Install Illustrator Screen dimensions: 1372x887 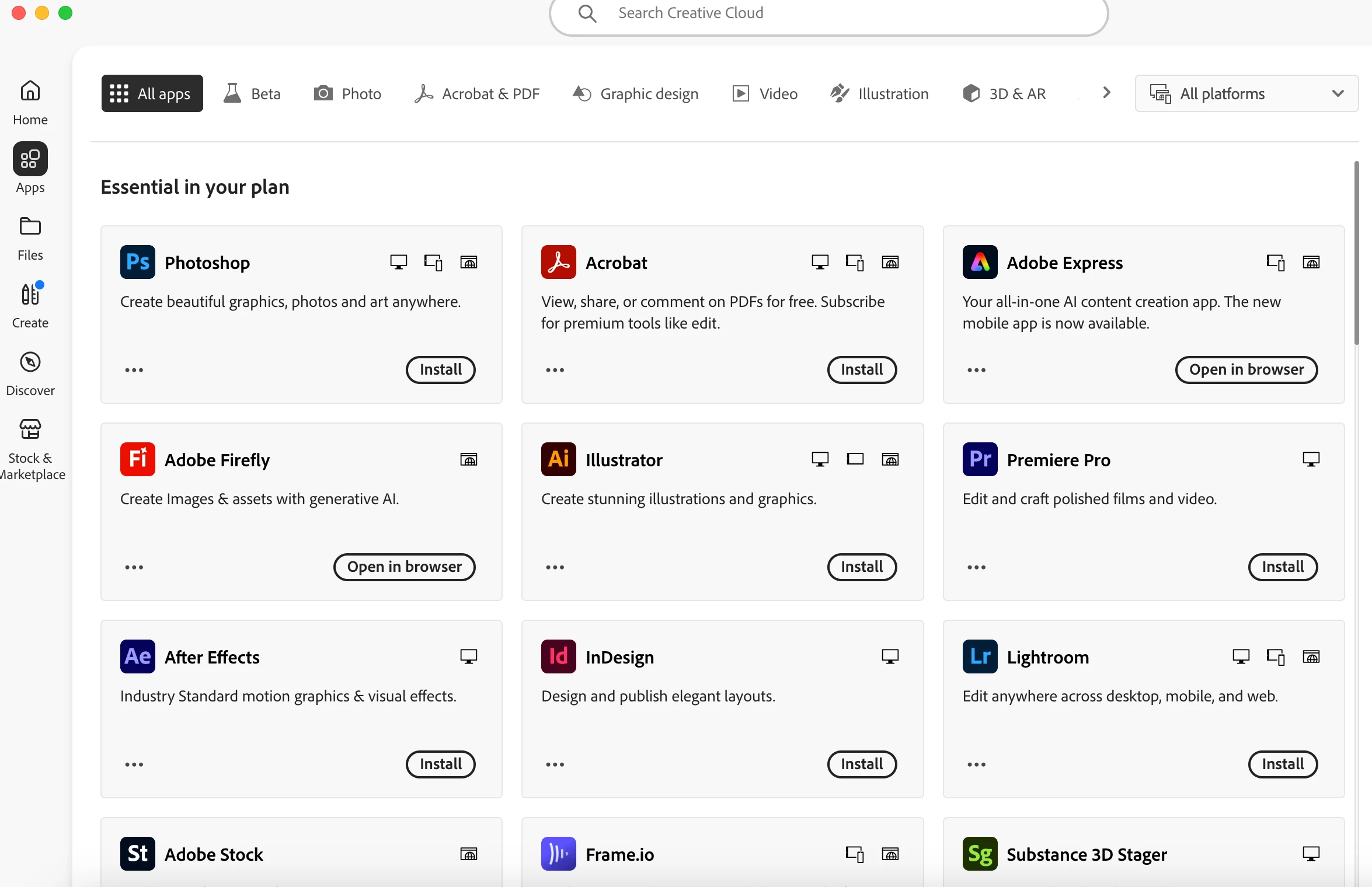[x=862, y=567]
